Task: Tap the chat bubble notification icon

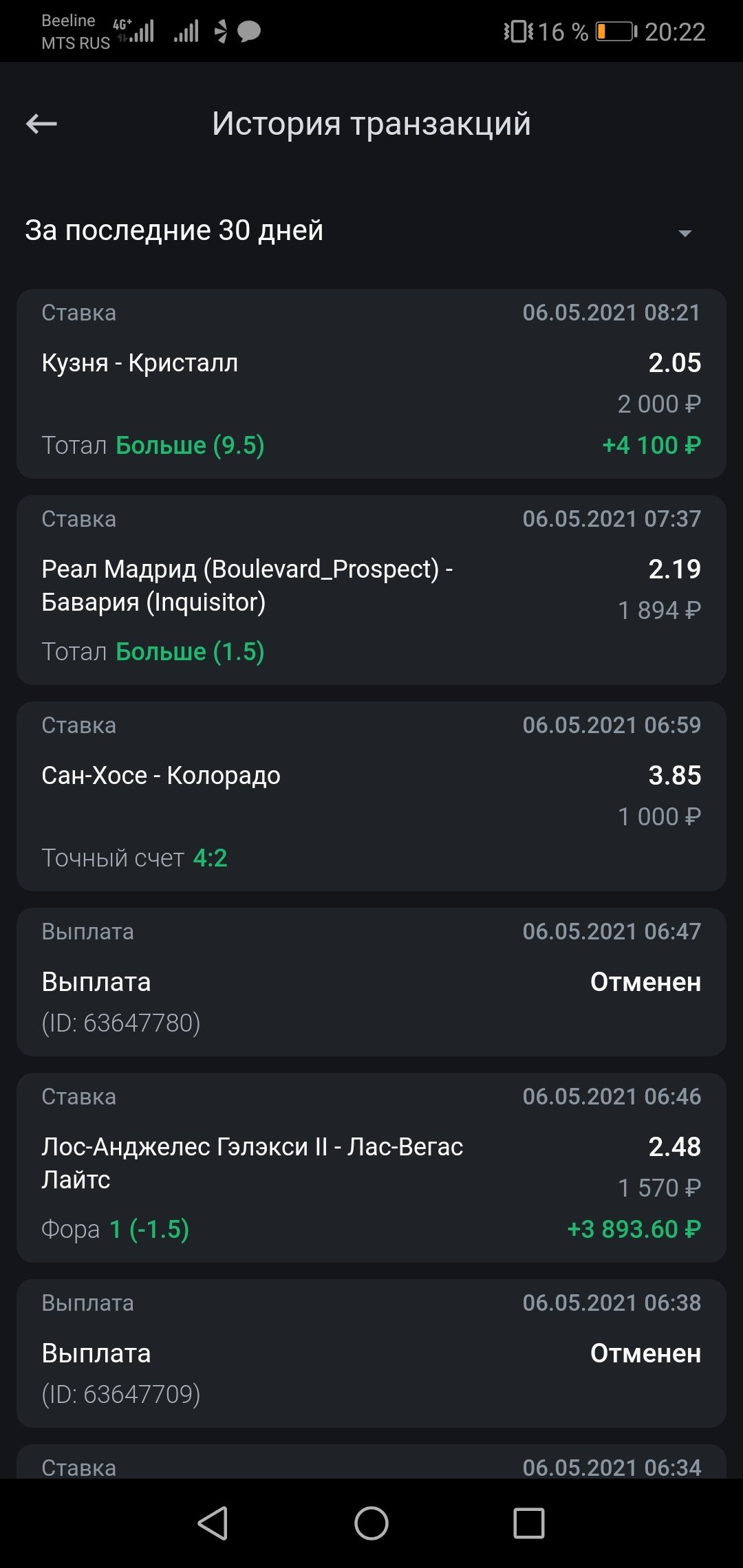Action: (249, 31)
